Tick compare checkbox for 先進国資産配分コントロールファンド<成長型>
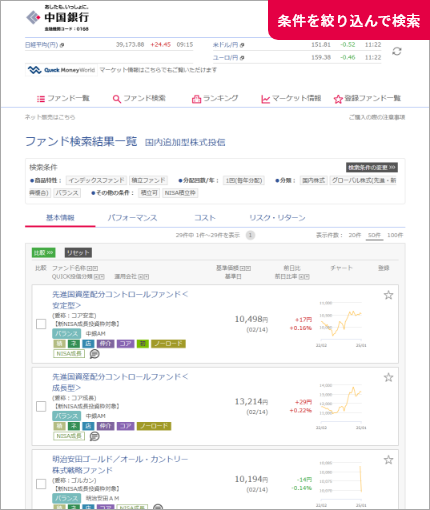The image size is (430, 510). coord(41,406)
